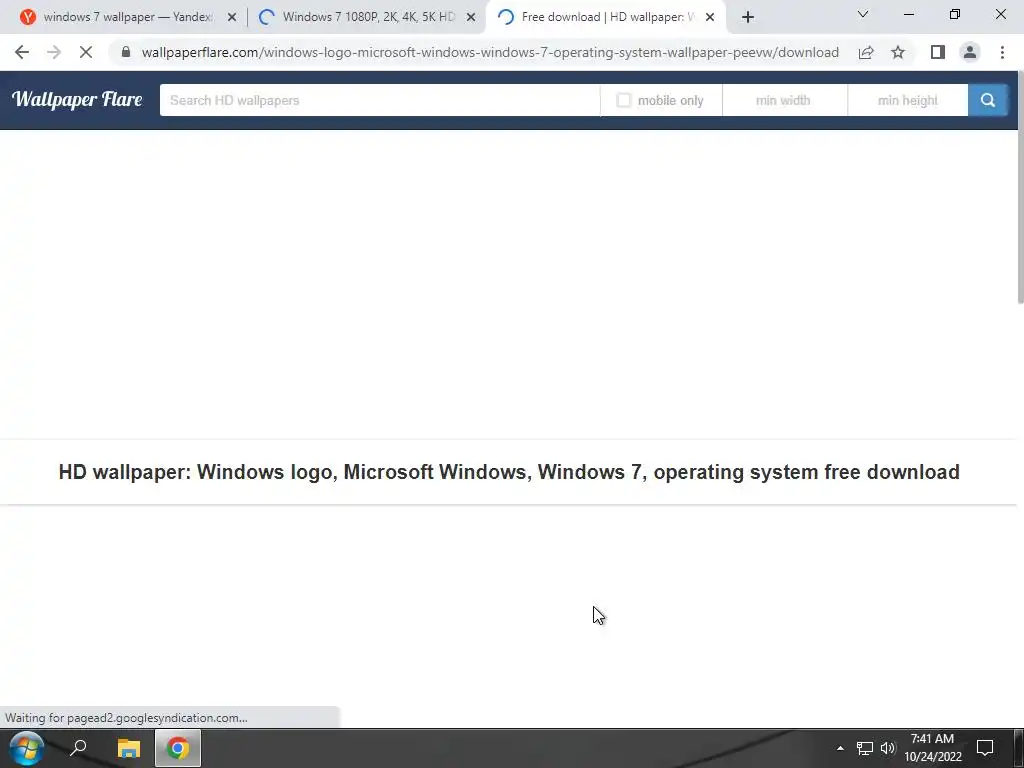
Task: Click the min height input
Action: 908,100
